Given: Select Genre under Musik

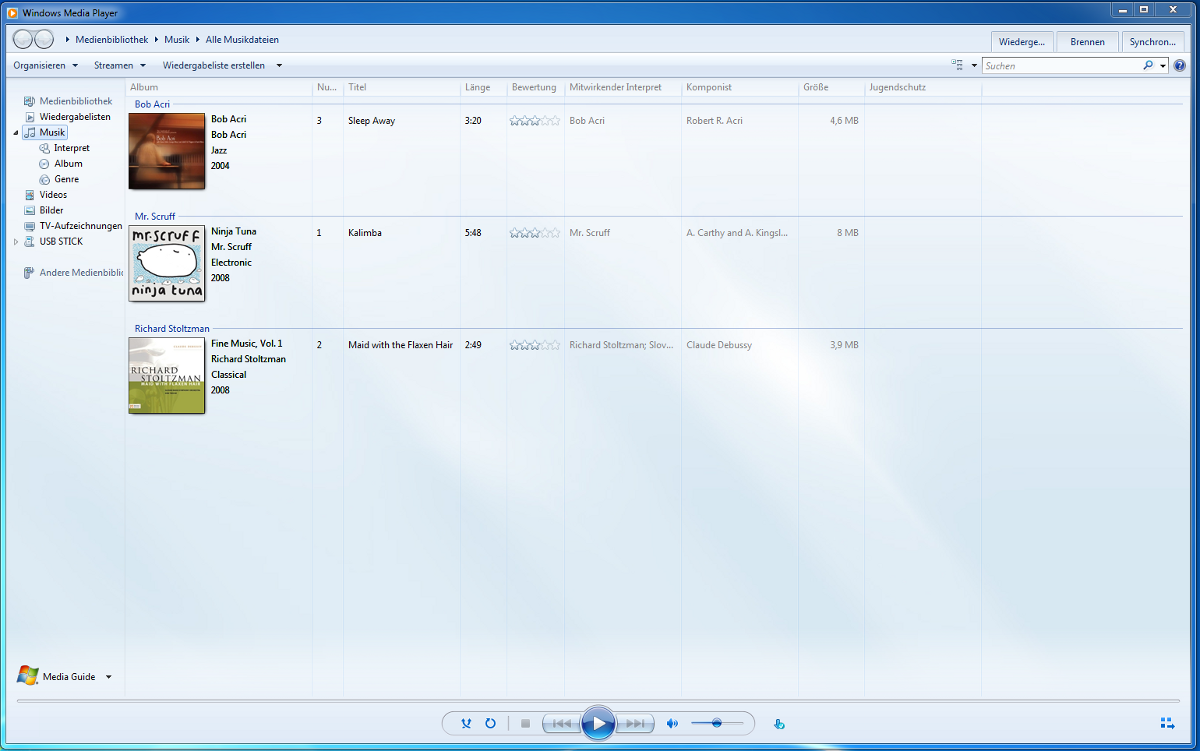Looking at the screenshot, I should click(x=66, y=179).
